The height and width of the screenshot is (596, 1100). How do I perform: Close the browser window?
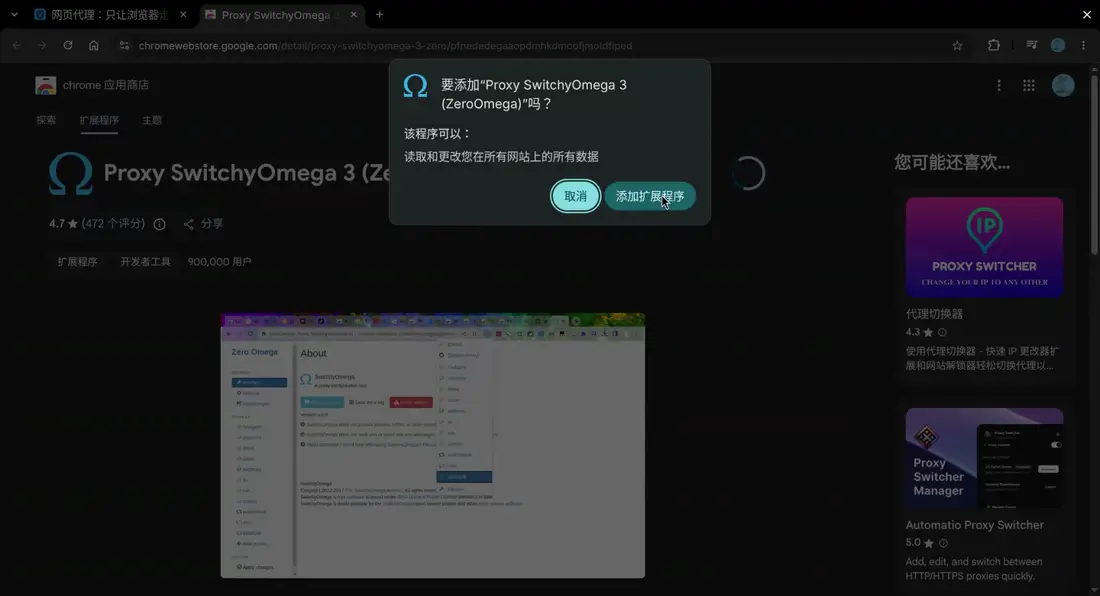pyautogui.click(x=1087, y=15)
